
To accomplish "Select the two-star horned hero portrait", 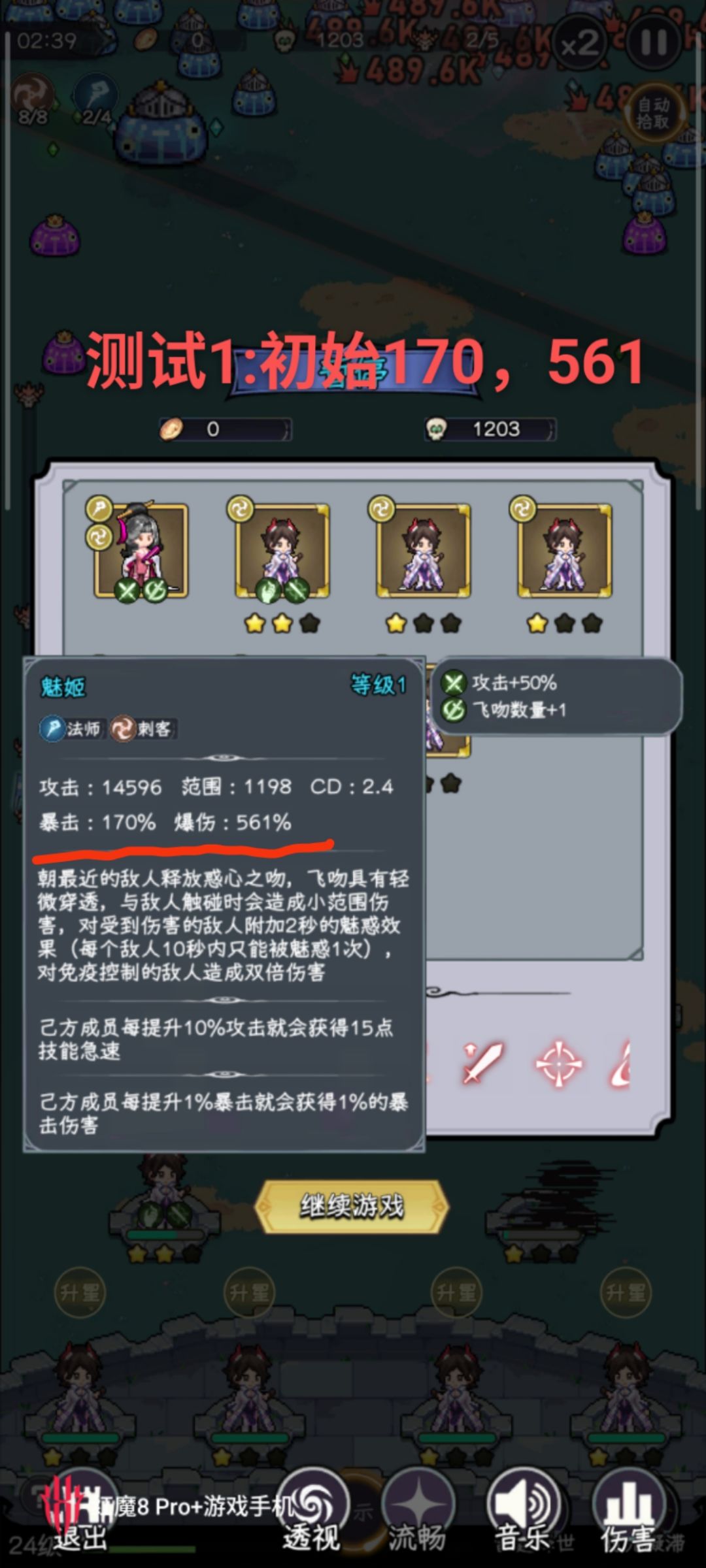I will 282,551.
